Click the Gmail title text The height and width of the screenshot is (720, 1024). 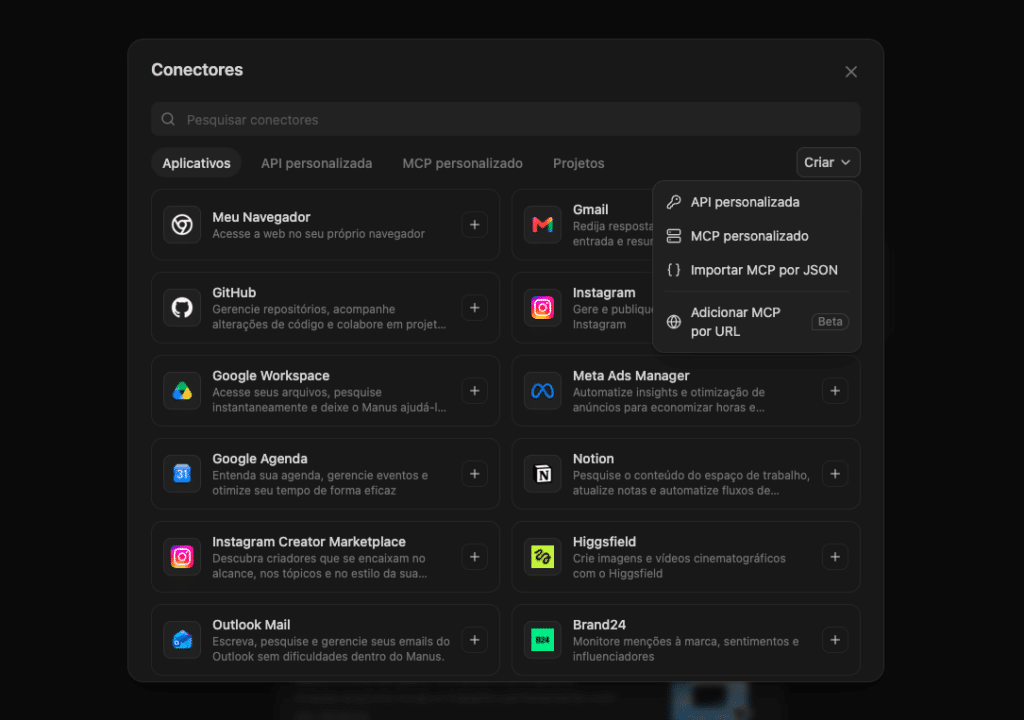590,210
